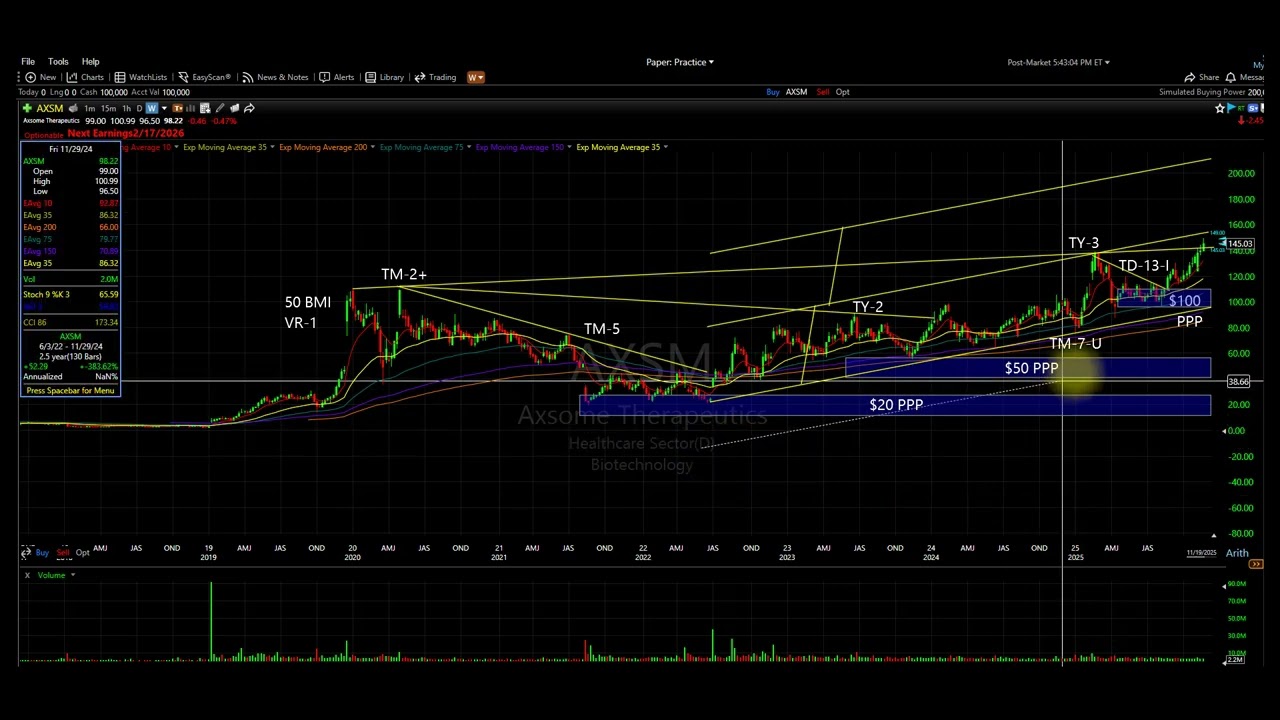
Task: Click AXSM symbol in the order bar
Action: pos(796,92)
